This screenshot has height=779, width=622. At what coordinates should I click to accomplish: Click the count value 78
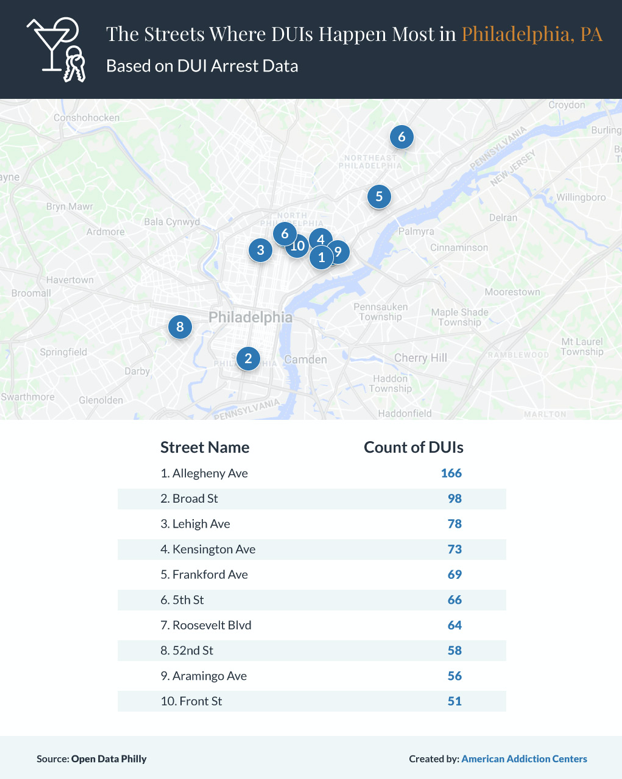455,524
